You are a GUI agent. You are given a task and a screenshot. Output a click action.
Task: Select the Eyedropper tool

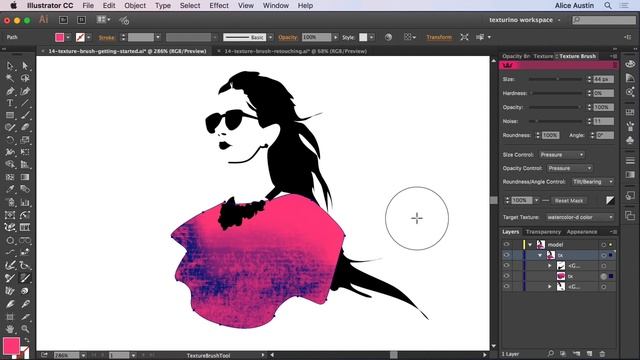point(10,189)
